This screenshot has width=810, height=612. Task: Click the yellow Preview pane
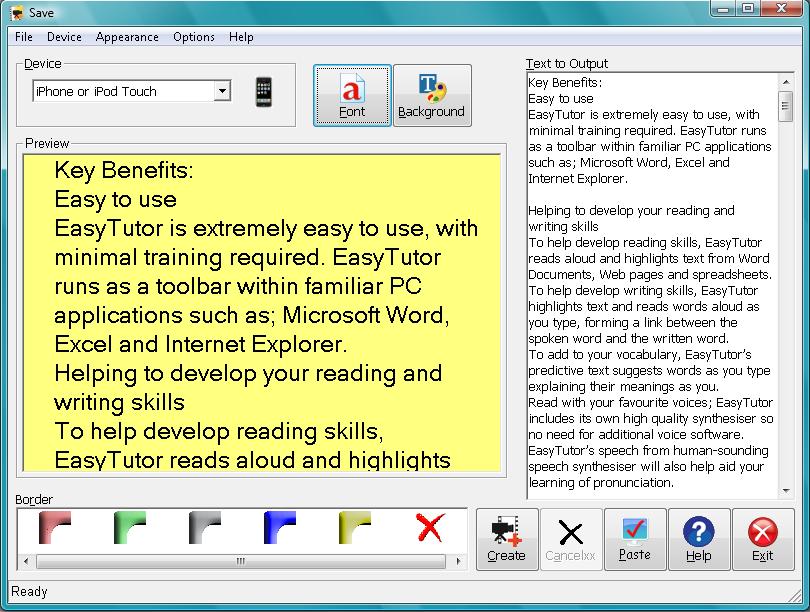coord(262,313)
